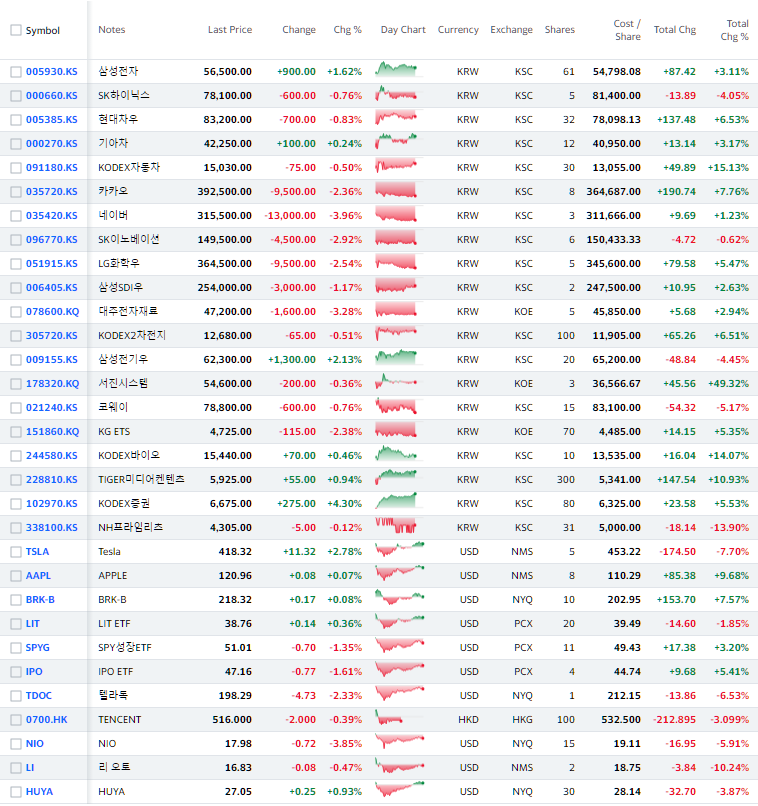
Task: Tick the checkbox next to 035720.KS
Action: click(16, 192)
